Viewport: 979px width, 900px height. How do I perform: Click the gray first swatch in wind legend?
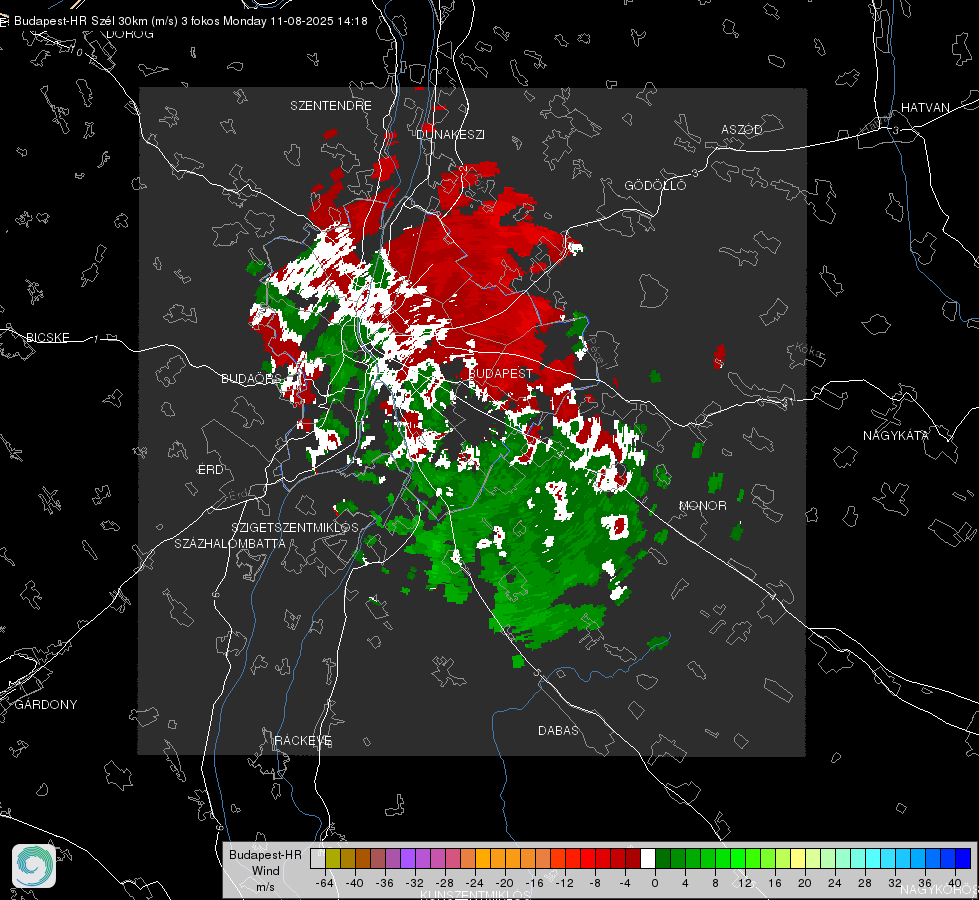click(x=317, y=859)
